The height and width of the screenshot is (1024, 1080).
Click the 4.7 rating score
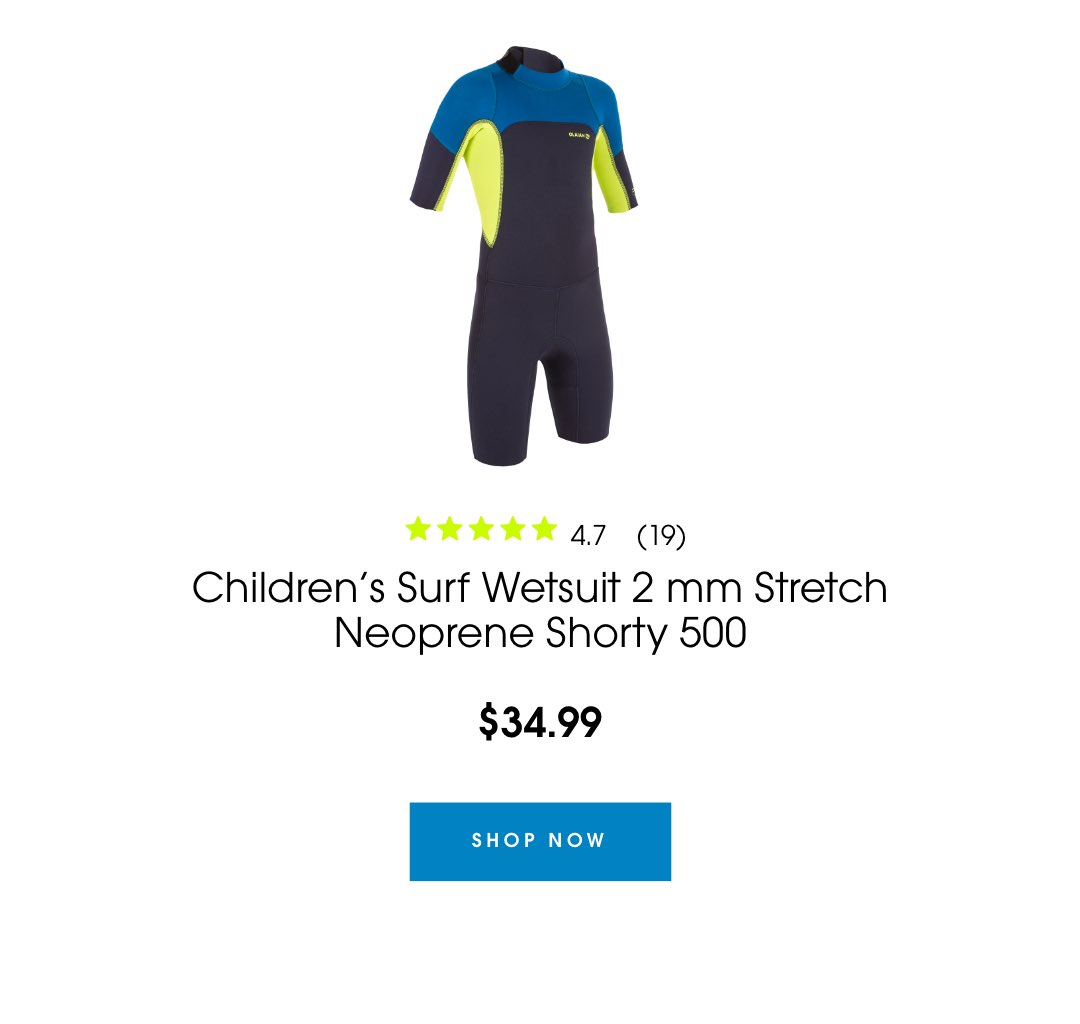pos(588,535)
